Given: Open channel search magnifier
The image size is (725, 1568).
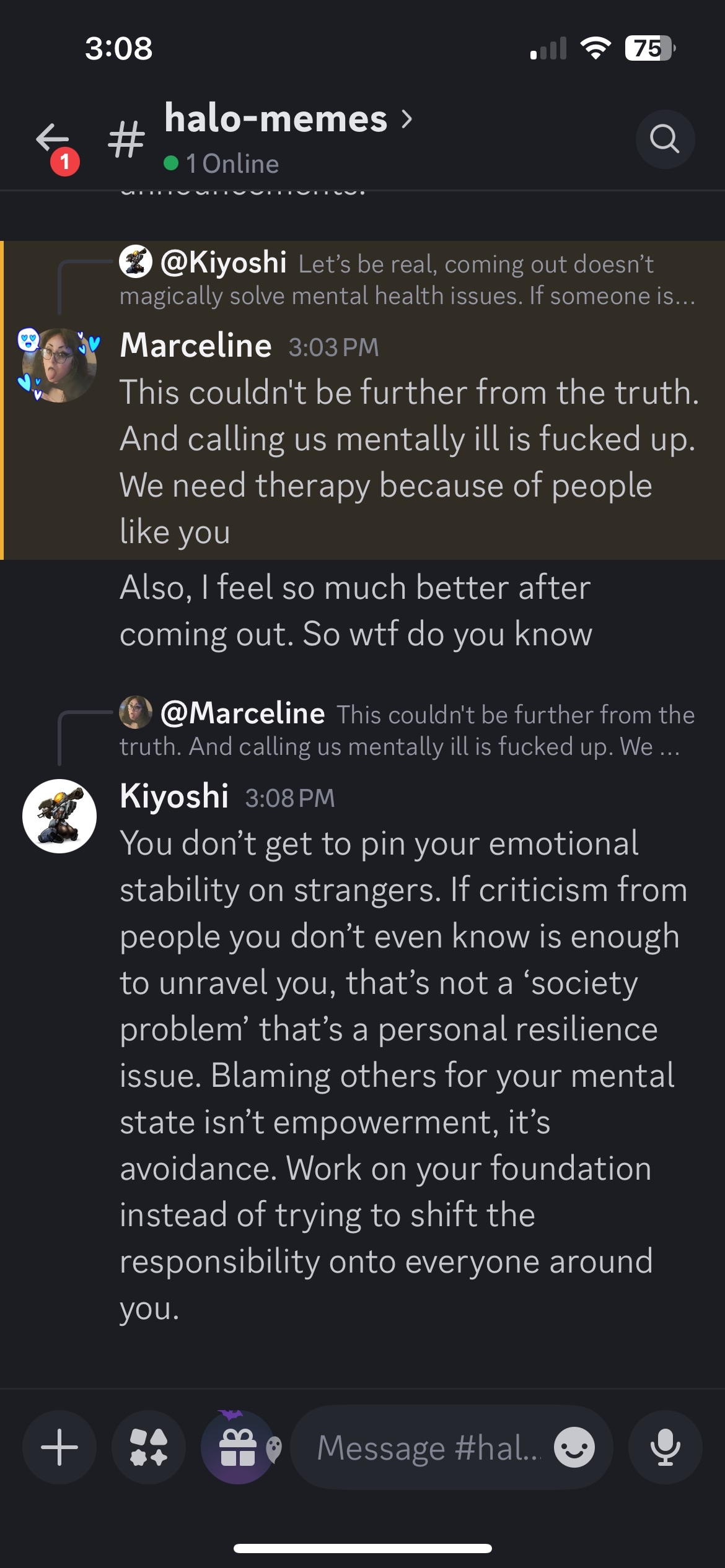Looking at the screenshot, I should click(x=664, y=139).
